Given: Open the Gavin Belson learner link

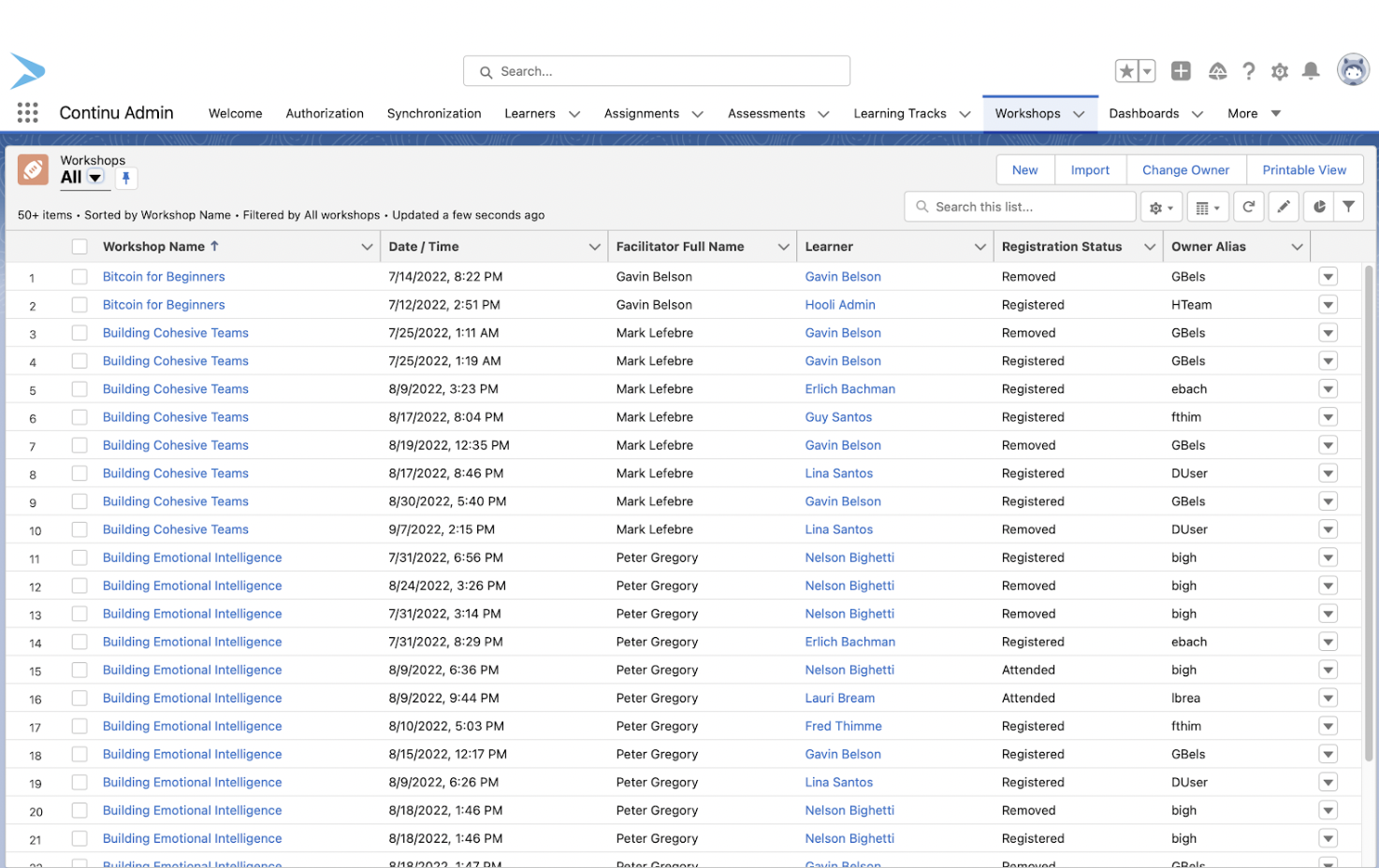Looking at the screenshot, I should (x=843, y=276).
